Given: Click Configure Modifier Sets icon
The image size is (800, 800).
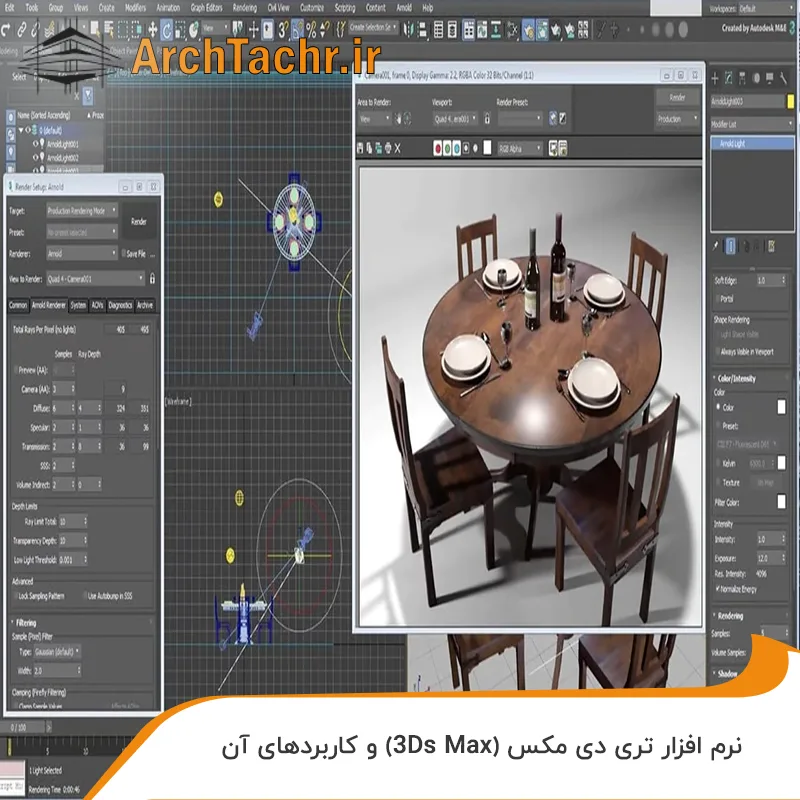Looking at the screenshot, I should tap(771, 246).
